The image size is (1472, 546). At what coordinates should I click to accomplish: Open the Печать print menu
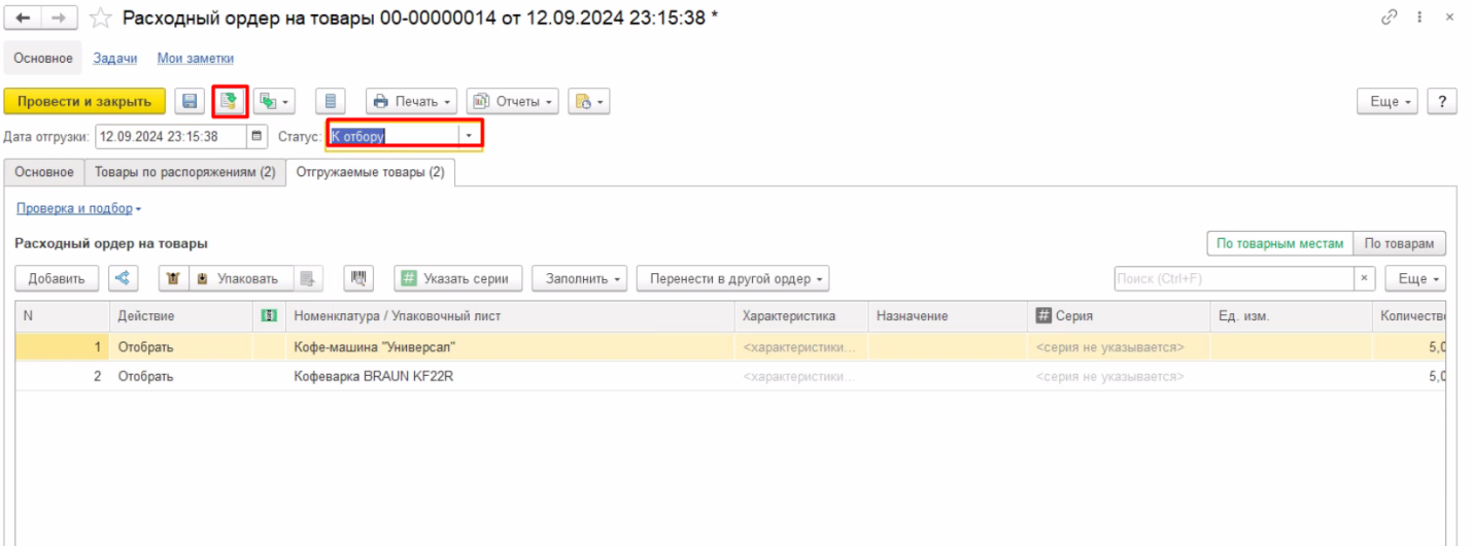tap(411, 101)
